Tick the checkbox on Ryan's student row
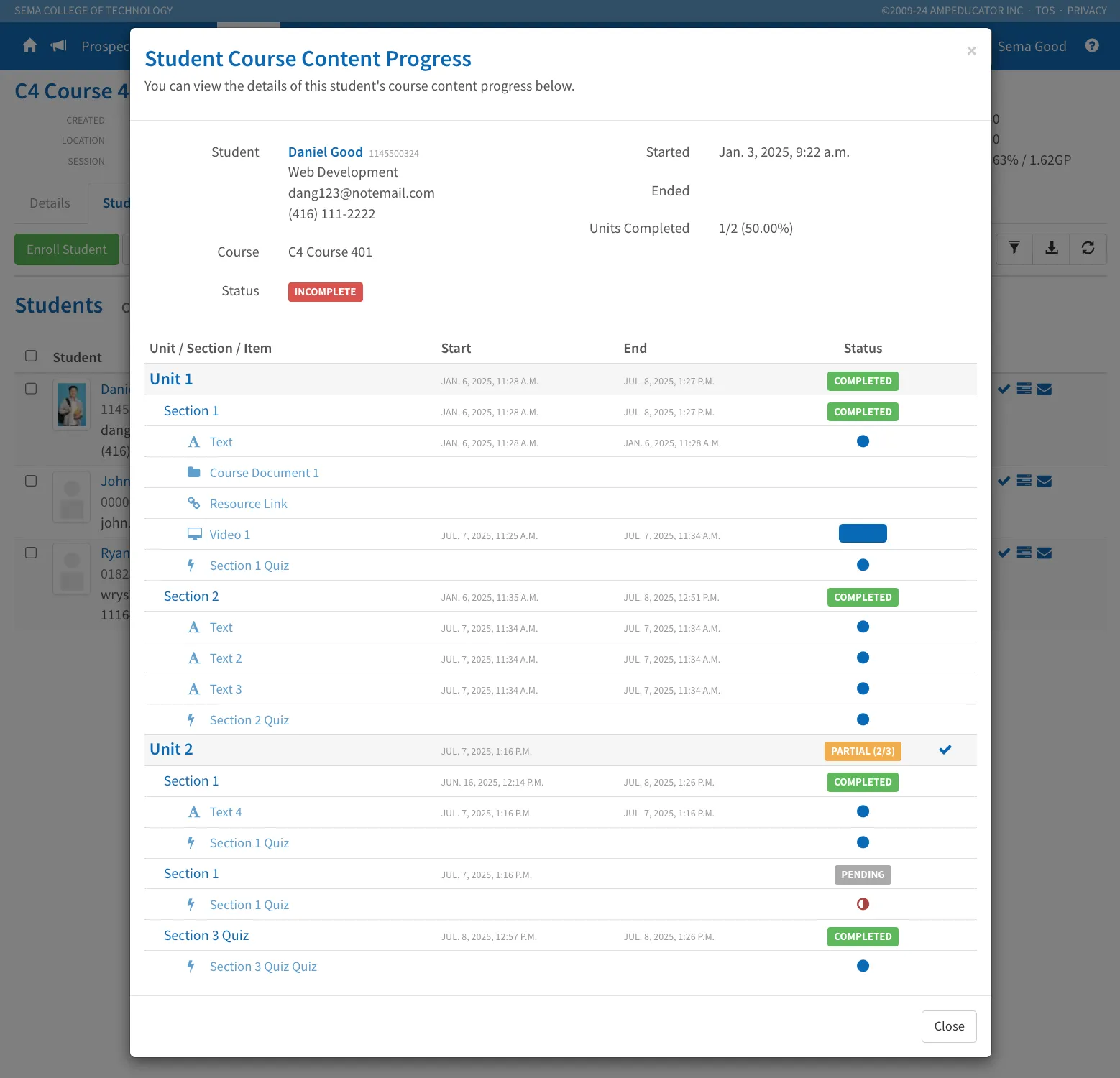 coord(31,553)
